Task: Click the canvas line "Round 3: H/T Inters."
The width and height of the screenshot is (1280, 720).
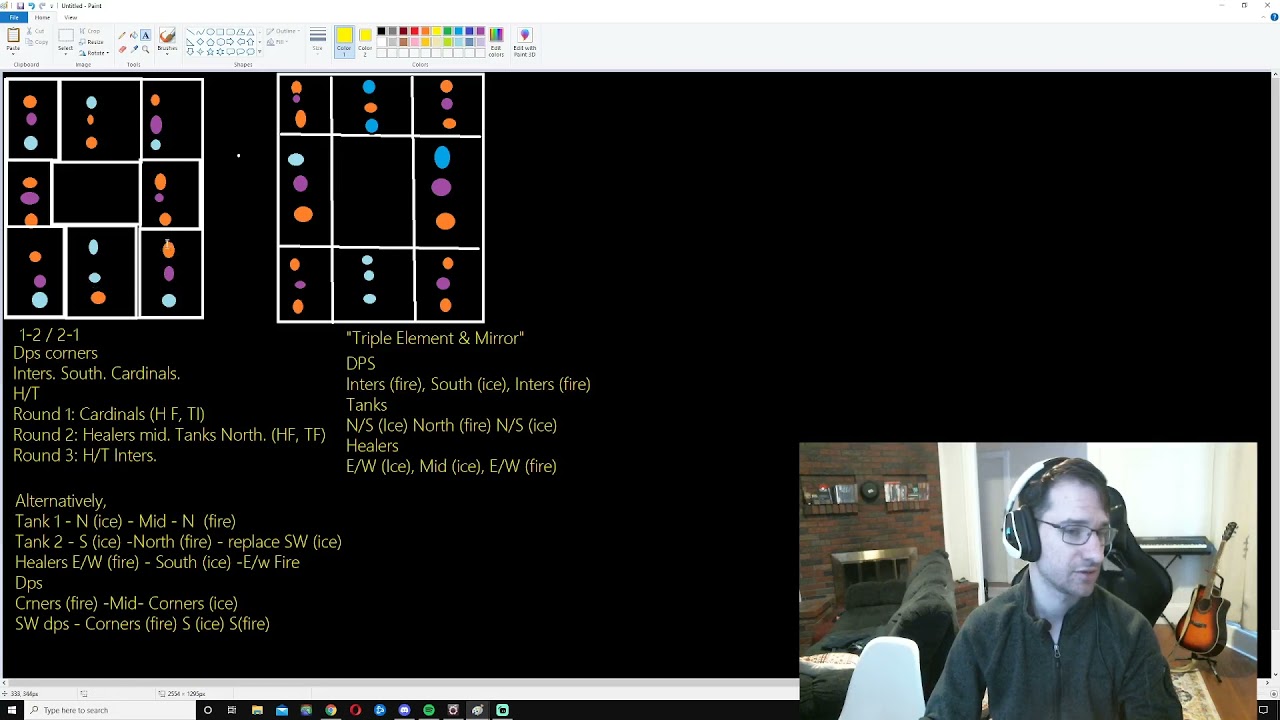Action: pyautogui.click(x=85, y=455)
